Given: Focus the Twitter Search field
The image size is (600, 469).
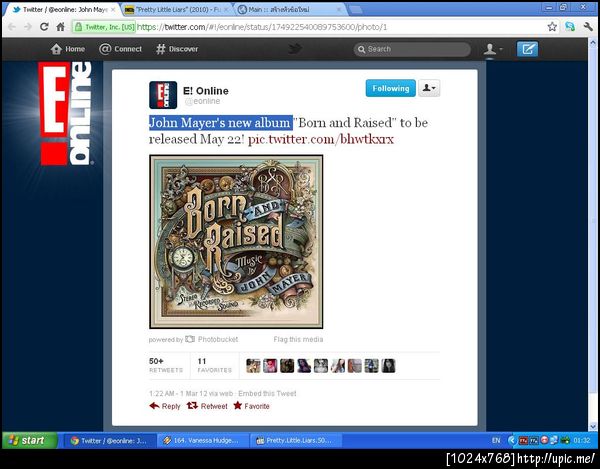Looking at the screenshot, I should click(412, 49).
